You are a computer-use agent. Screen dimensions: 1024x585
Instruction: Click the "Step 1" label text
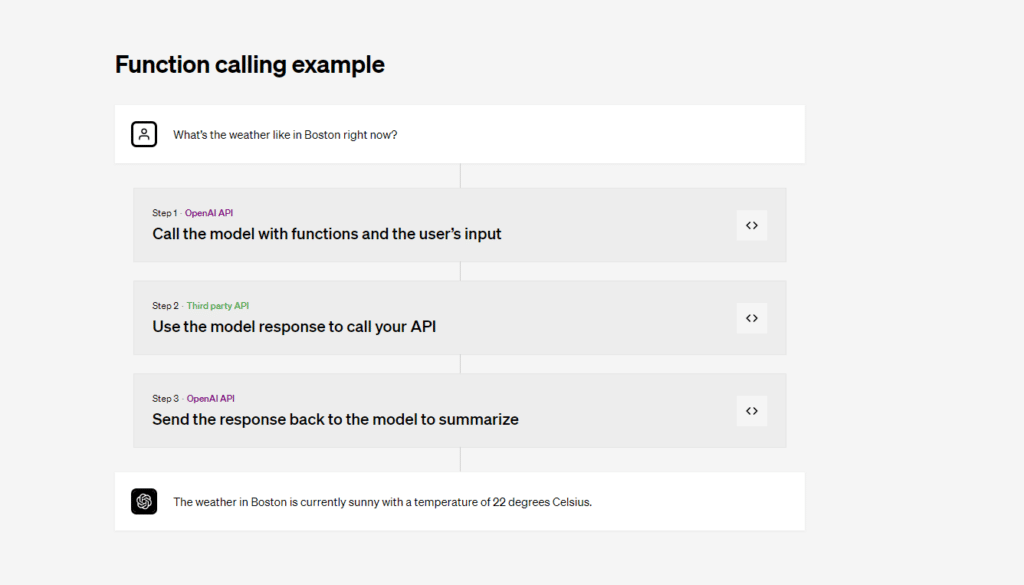point(164,213)
